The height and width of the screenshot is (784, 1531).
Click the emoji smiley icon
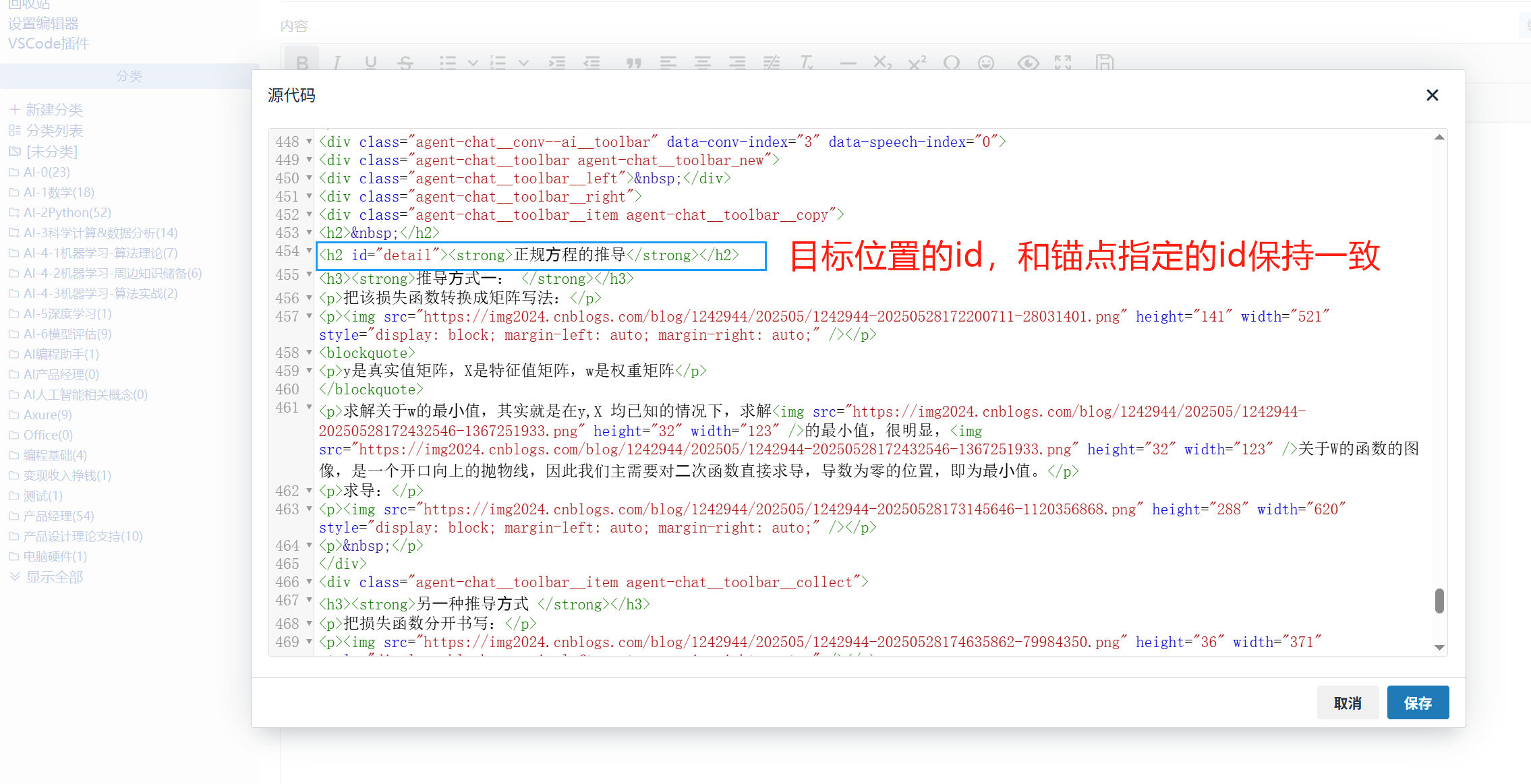click(986, 63)
